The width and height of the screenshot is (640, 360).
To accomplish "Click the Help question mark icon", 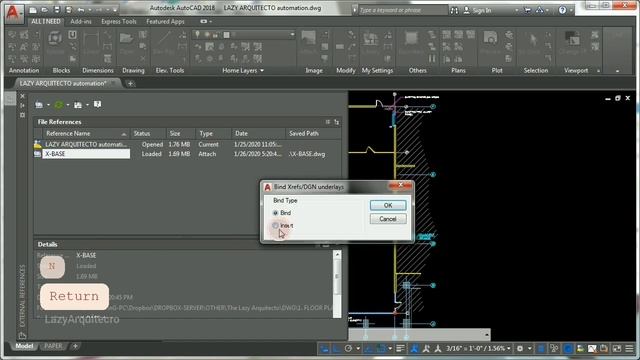I will pos(562,10).
